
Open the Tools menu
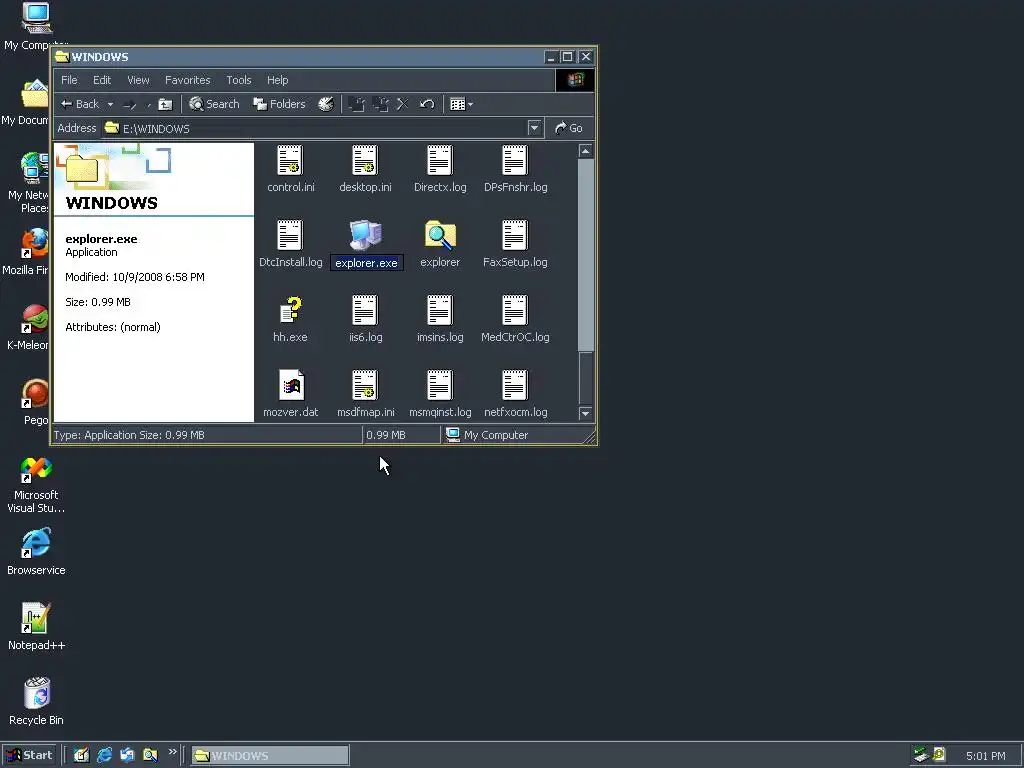pos(238,80)
